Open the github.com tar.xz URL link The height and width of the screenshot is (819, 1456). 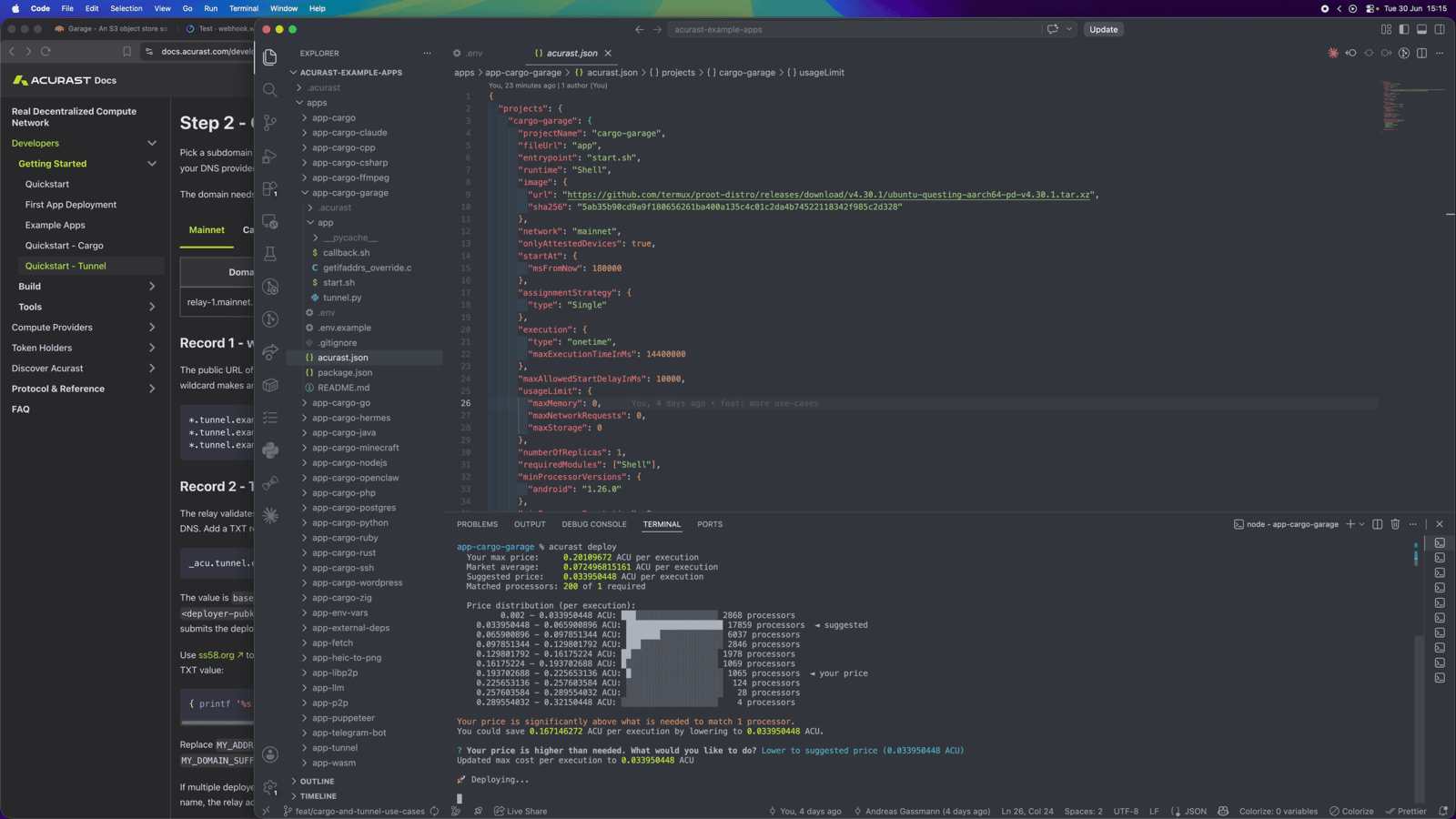click(827, 195)
